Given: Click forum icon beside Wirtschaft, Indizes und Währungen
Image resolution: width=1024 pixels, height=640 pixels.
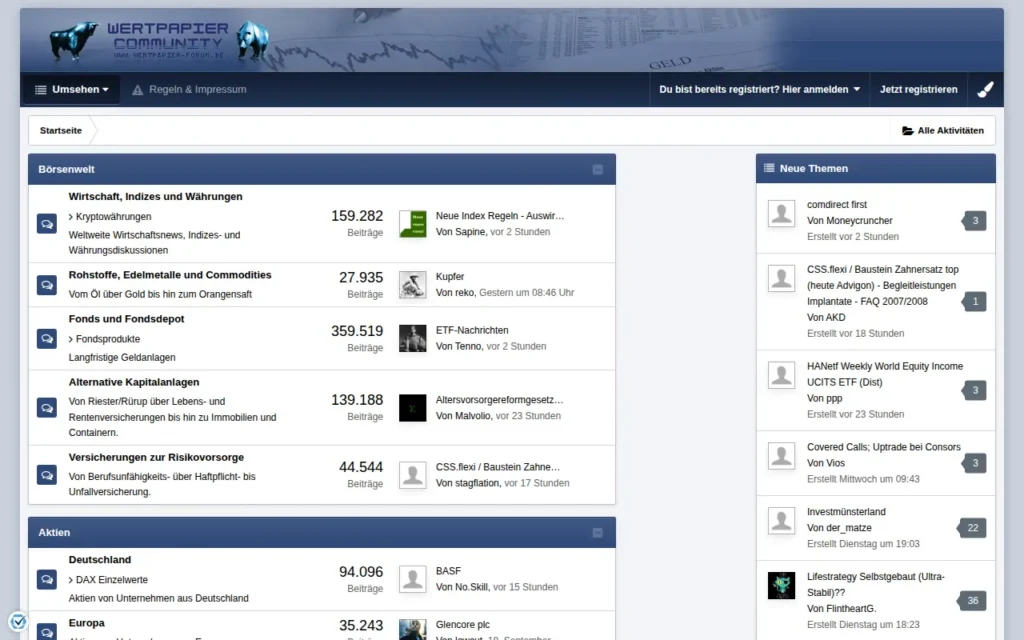Looking at the screenshot, I should [46, 224].
